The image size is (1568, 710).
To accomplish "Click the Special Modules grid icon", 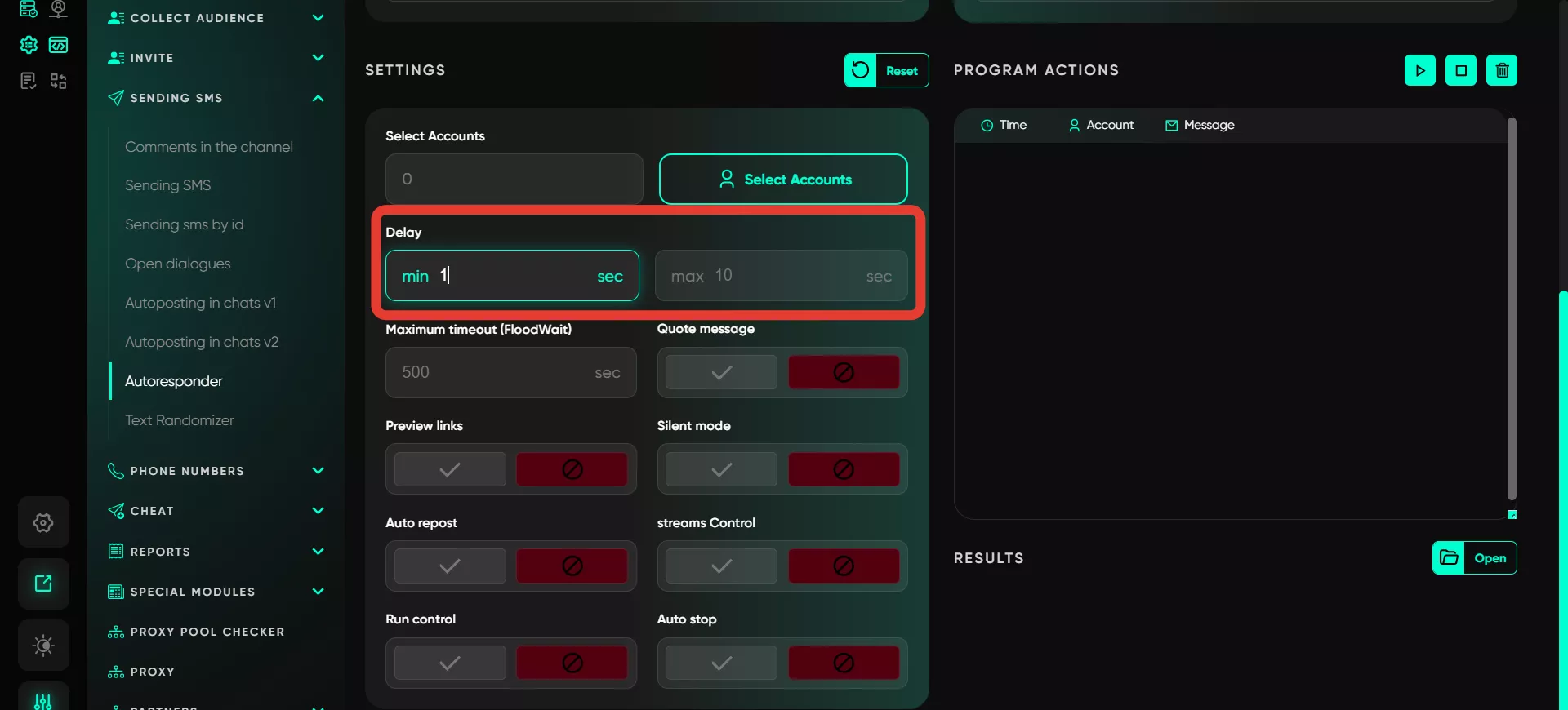I will tap(116, 592).
